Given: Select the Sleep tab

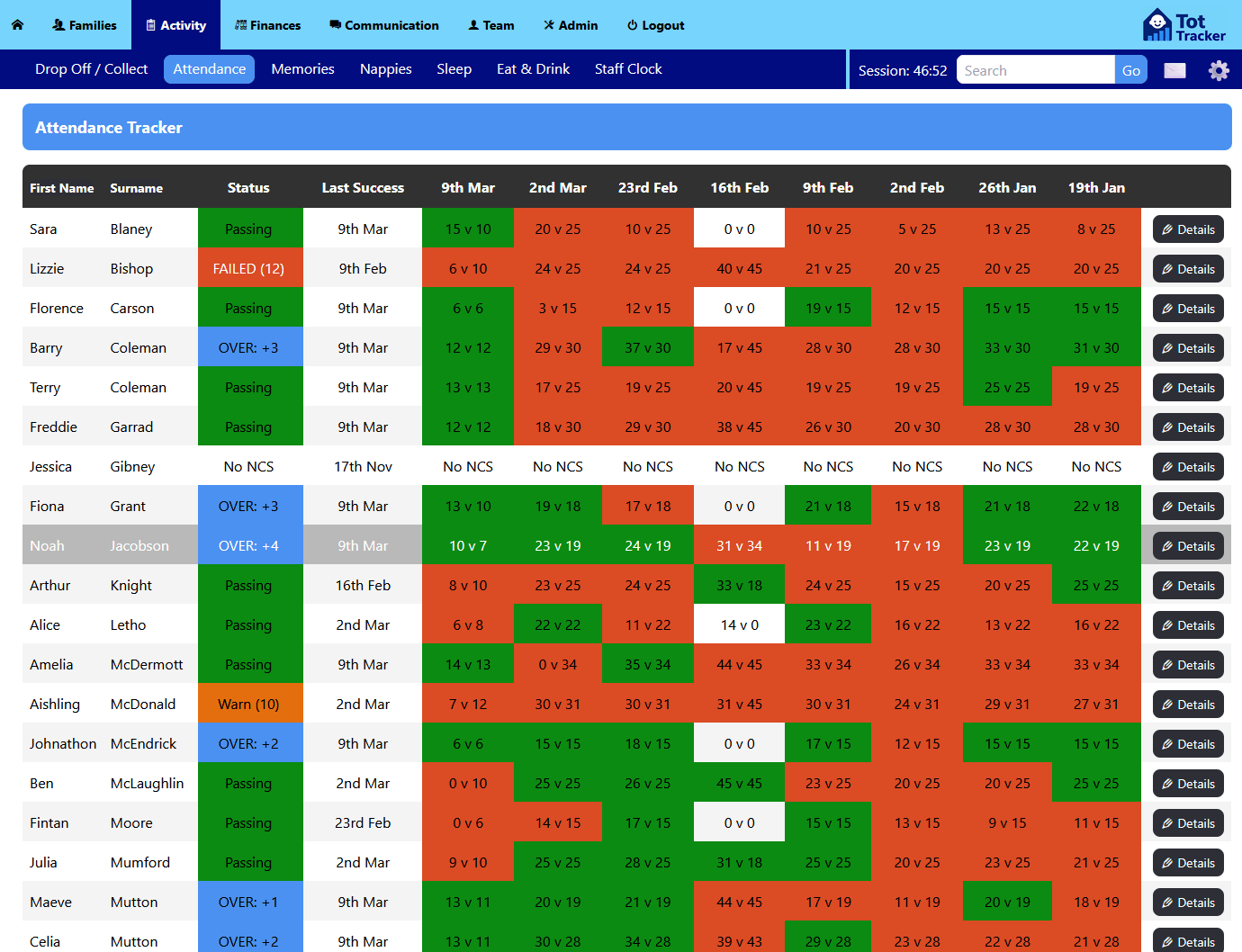Looking at the screenshot, I should pos(454,68).
